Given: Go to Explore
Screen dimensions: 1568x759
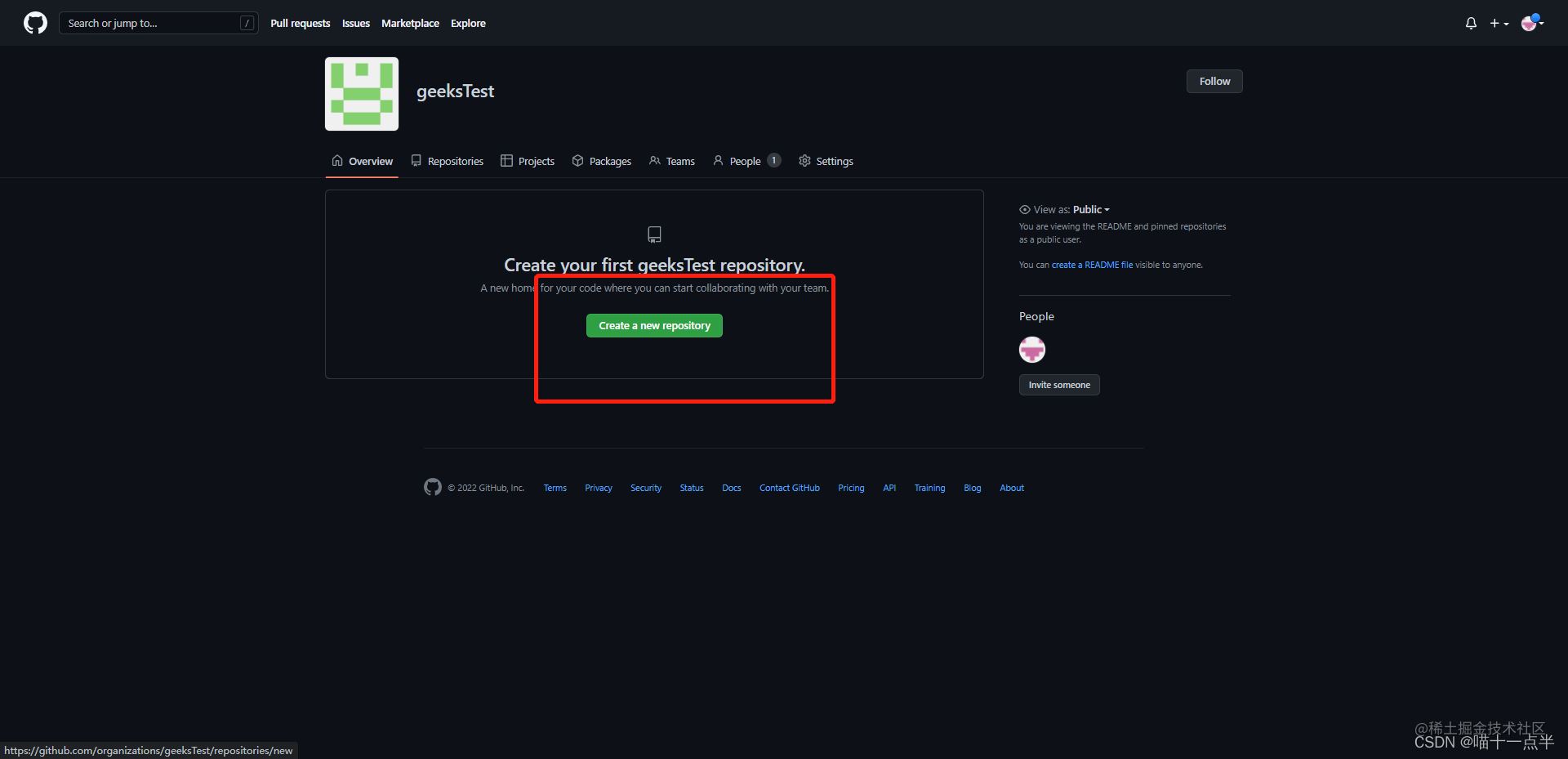Looking at the screenshot, I should pos(468,24).
